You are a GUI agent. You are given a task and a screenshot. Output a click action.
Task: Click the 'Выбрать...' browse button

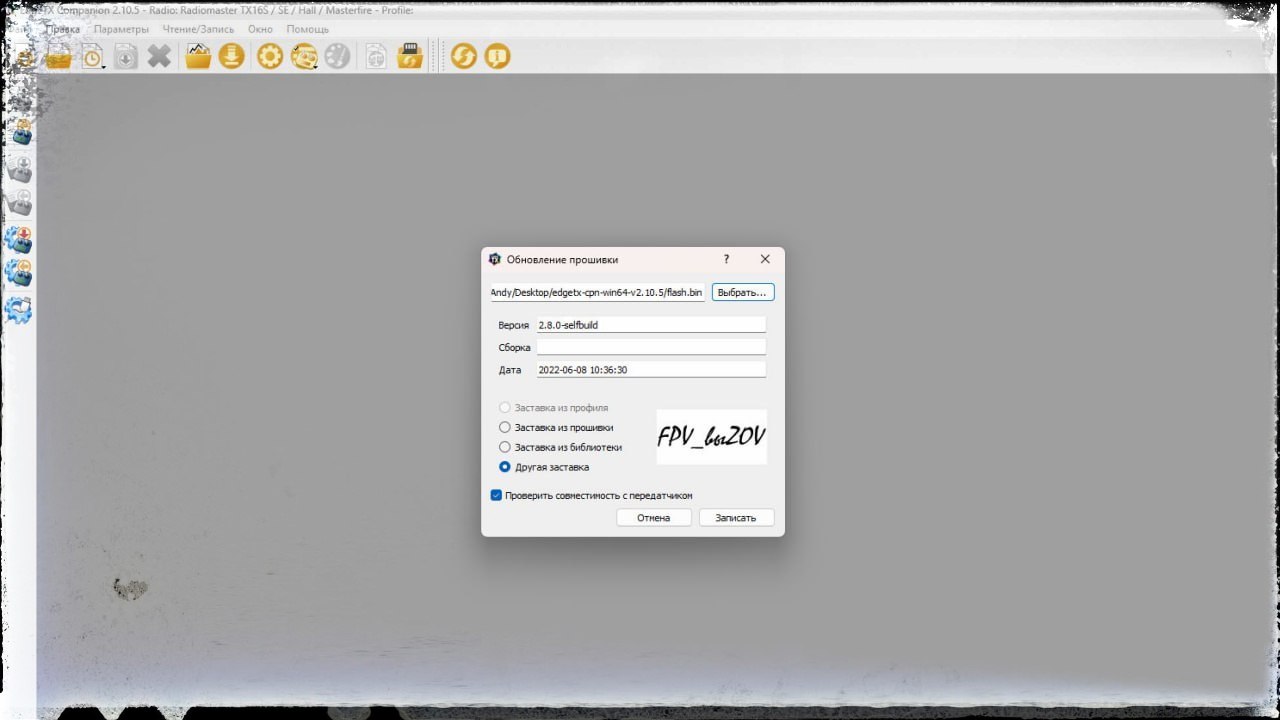[743, 292]
